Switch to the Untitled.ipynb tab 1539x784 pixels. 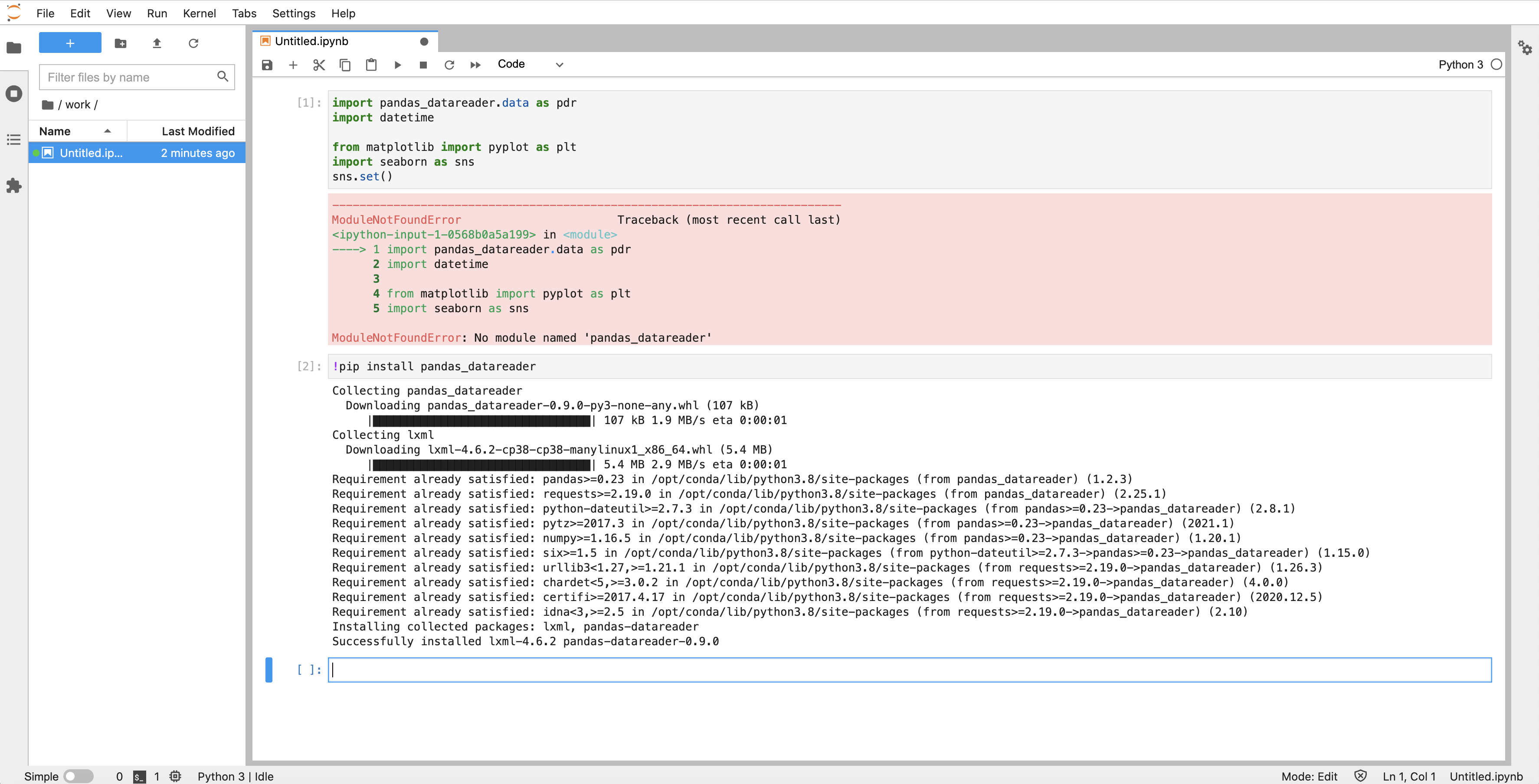click(x=311, y=41)
